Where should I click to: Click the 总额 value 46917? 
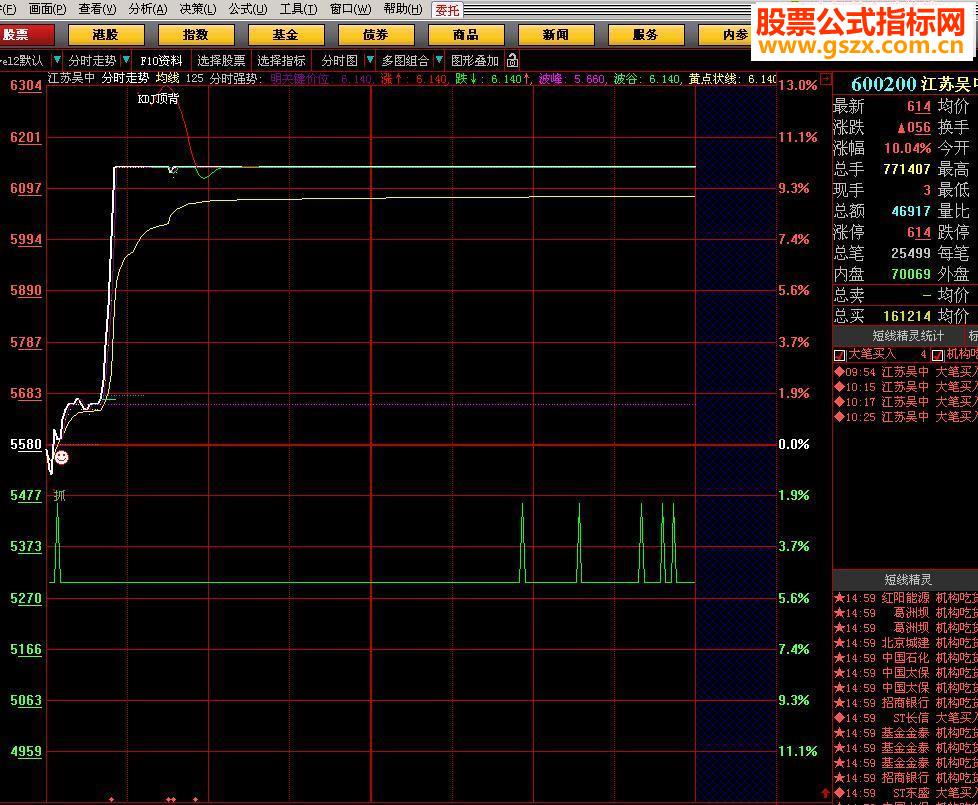point(911,211)
